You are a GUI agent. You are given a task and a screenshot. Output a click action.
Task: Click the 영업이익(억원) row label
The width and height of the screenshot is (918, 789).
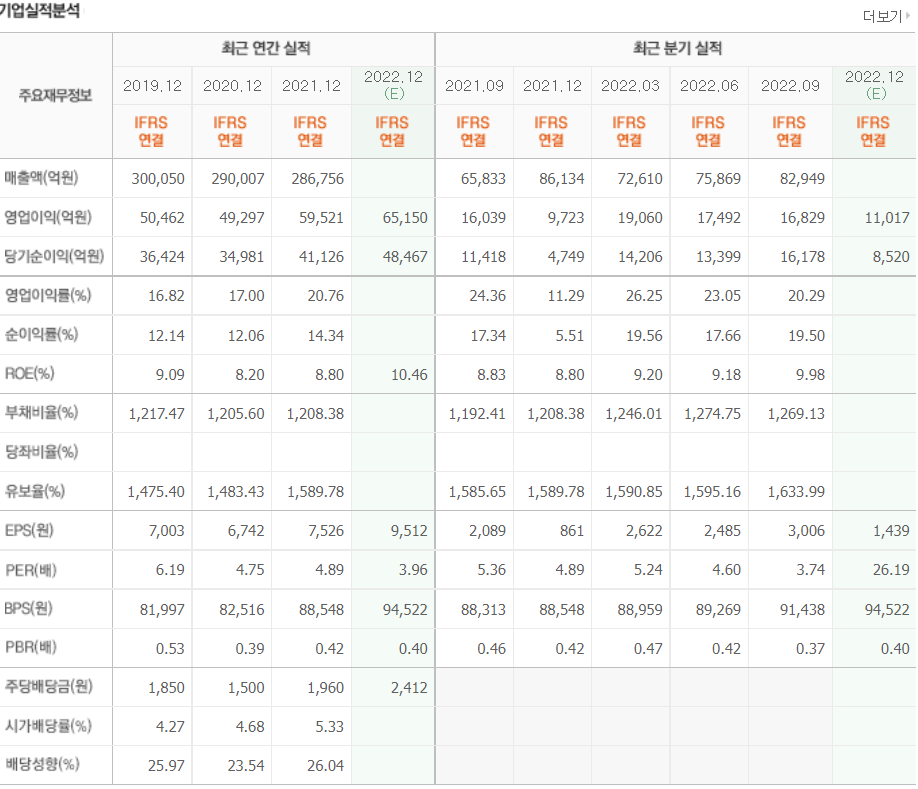(48, 217)
